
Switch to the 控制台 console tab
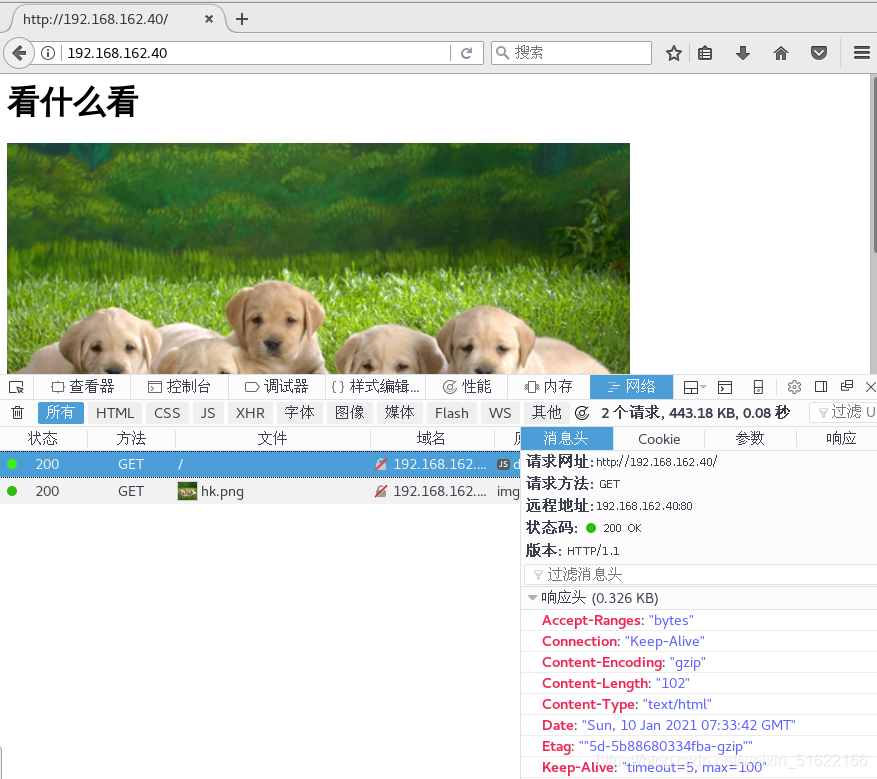pos(179,387)
